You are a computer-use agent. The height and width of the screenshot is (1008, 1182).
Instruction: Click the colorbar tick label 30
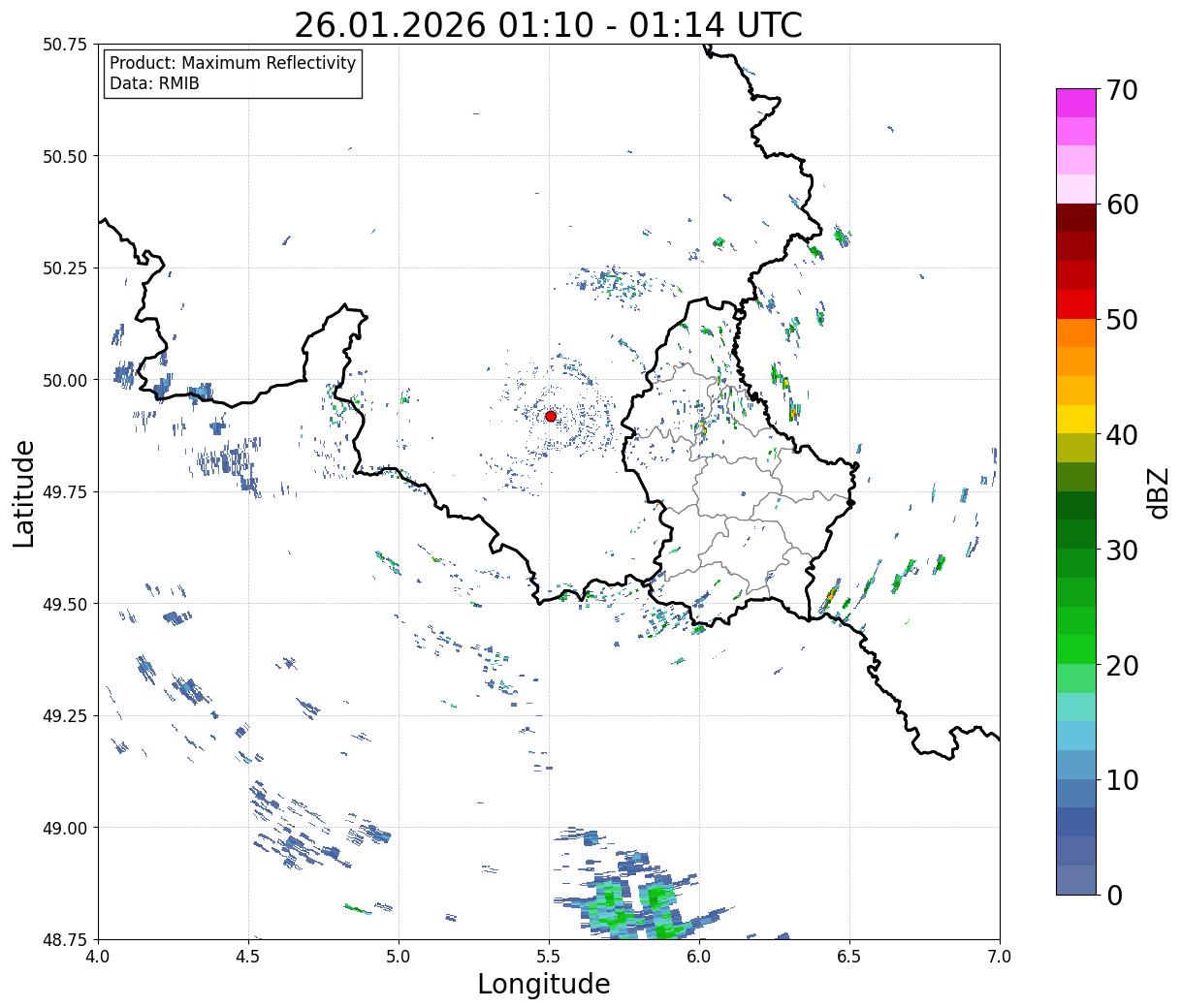(1122, 550)
